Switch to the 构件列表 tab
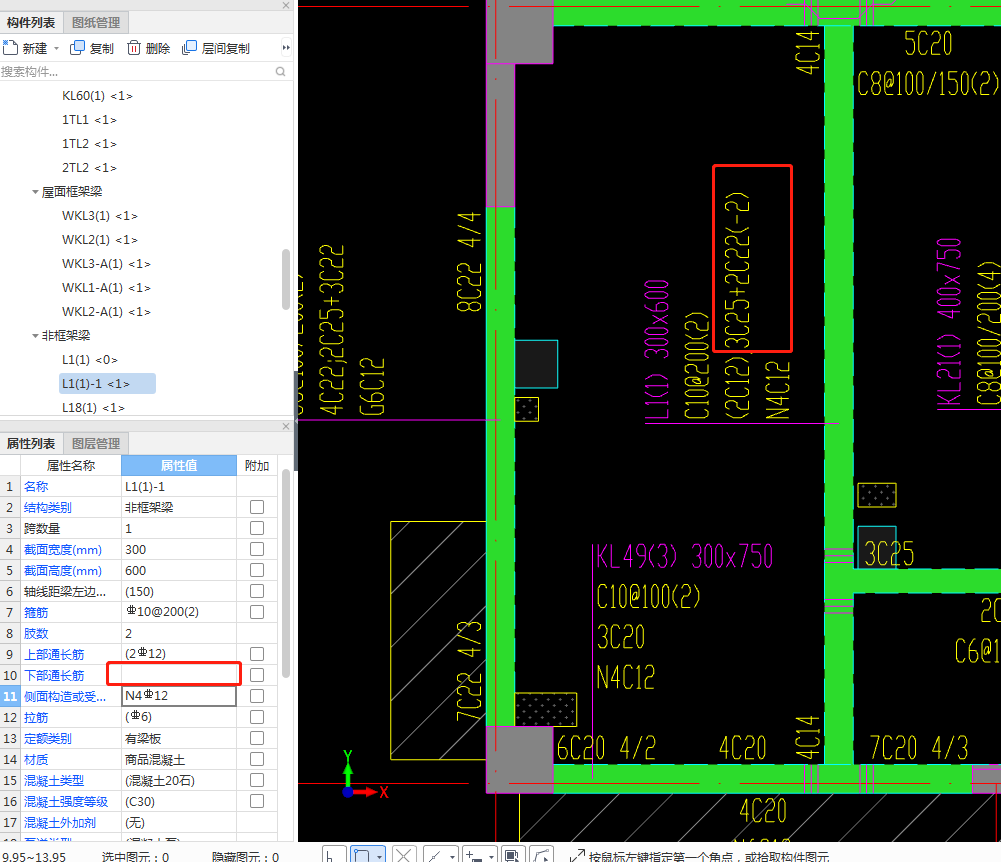 [x=31, y=22]
